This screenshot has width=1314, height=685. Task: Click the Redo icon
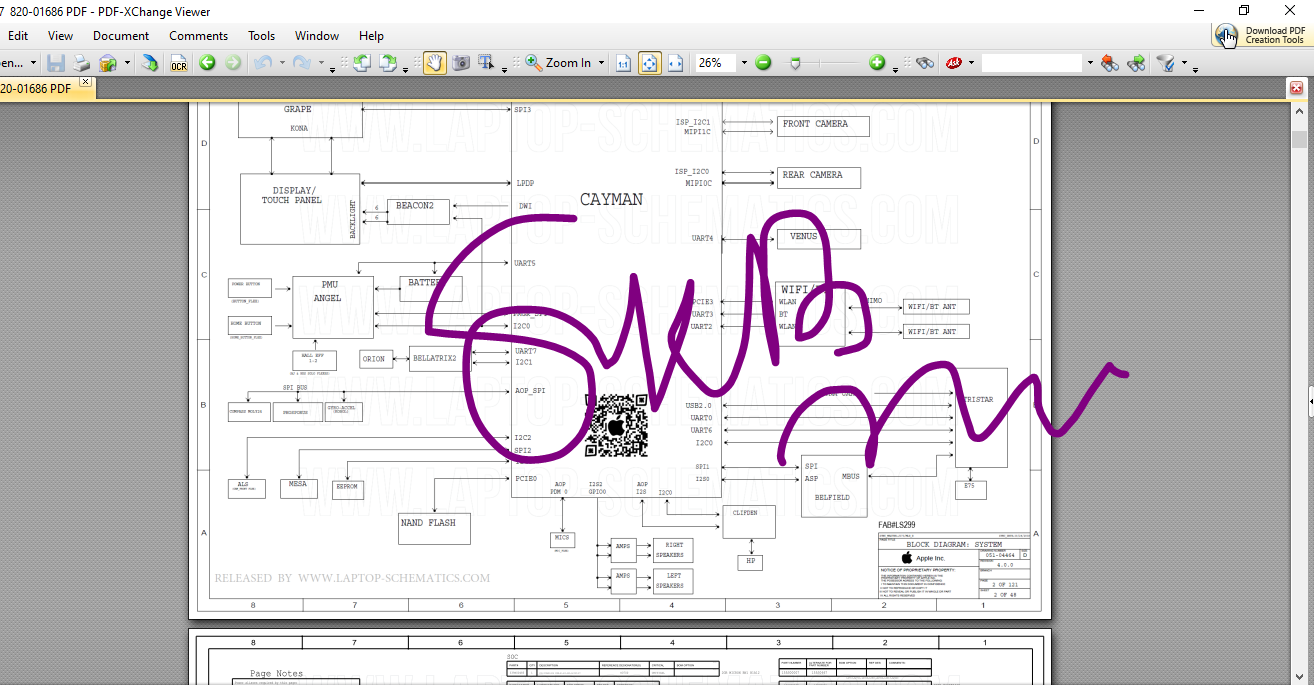[303, 63]
